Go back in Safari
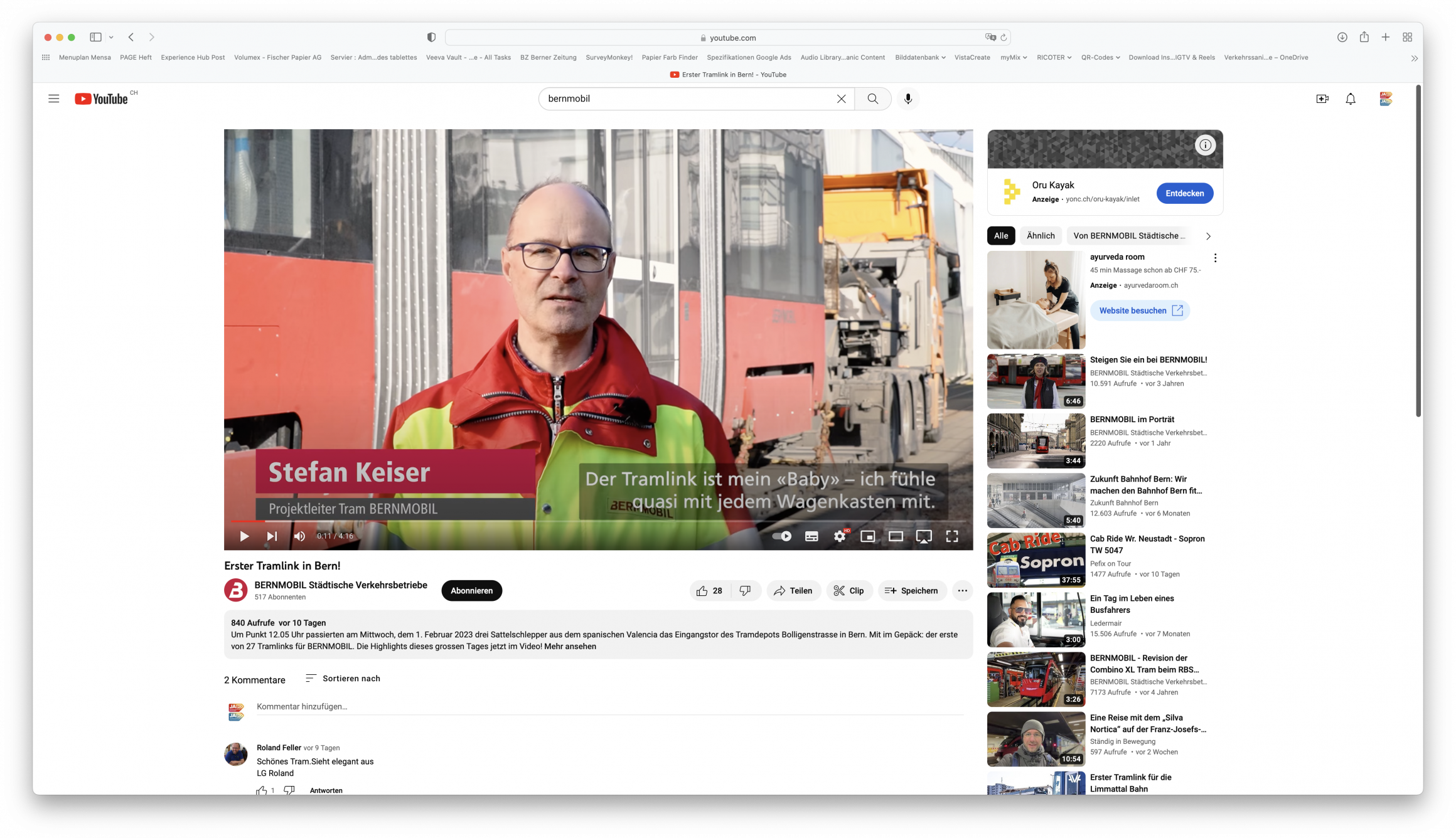Viewport: 1456px width, 838px height. [x=131, y=38]
